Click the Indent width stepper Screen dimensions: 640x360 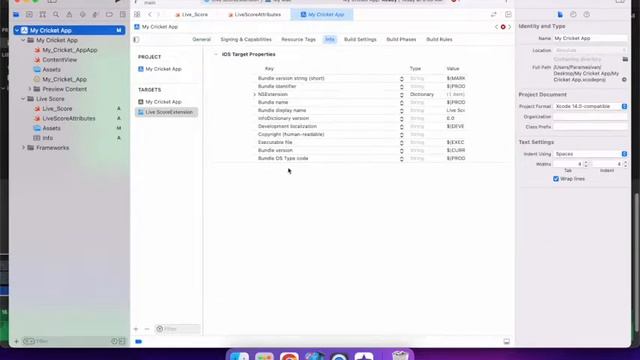tap(625, 164)
